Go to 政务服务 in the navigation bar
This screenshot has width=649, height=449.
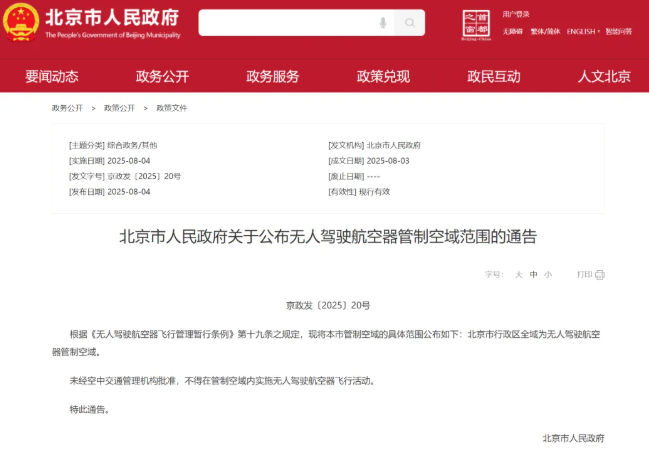click(272, 76)
